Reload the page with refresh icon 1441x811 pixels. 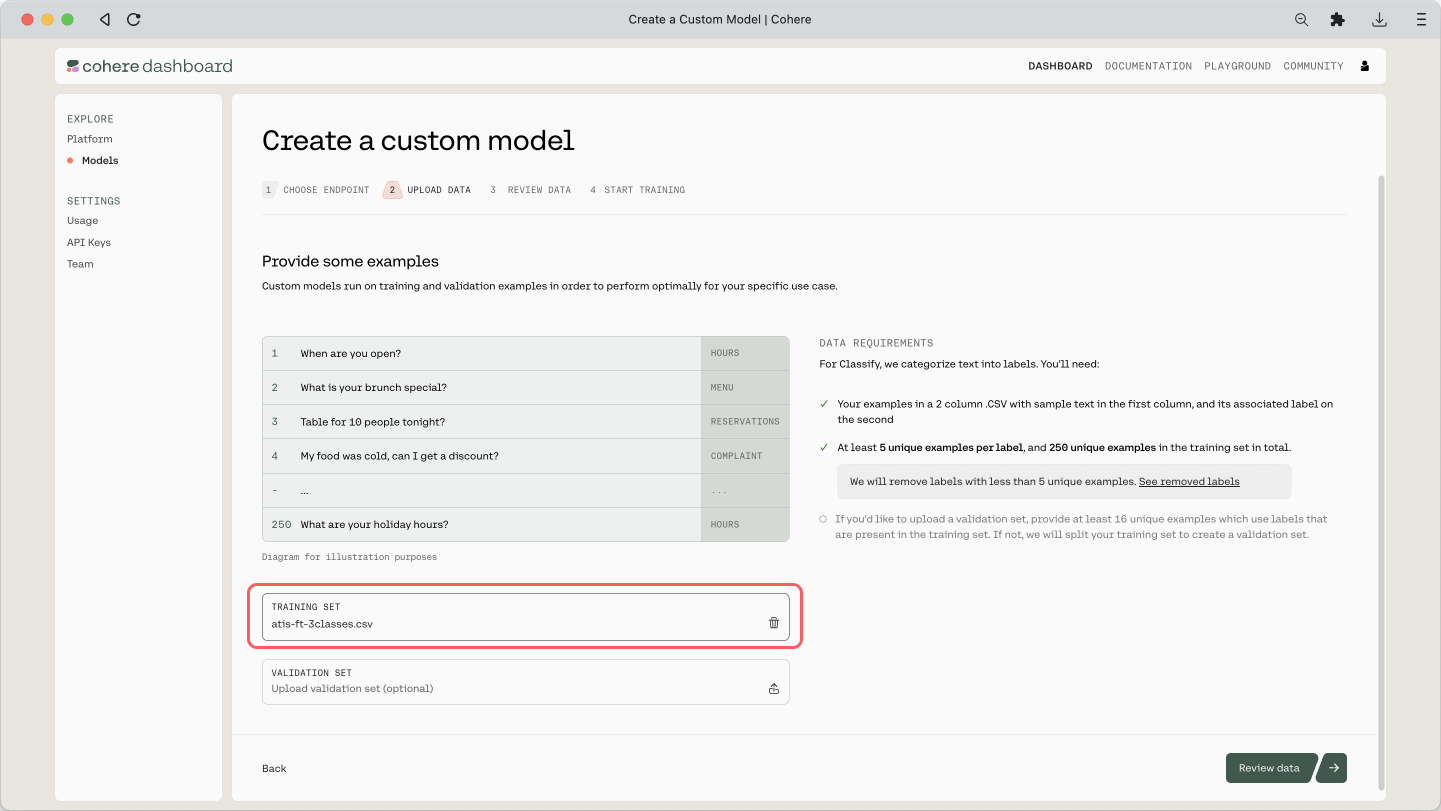pos(134,19)
